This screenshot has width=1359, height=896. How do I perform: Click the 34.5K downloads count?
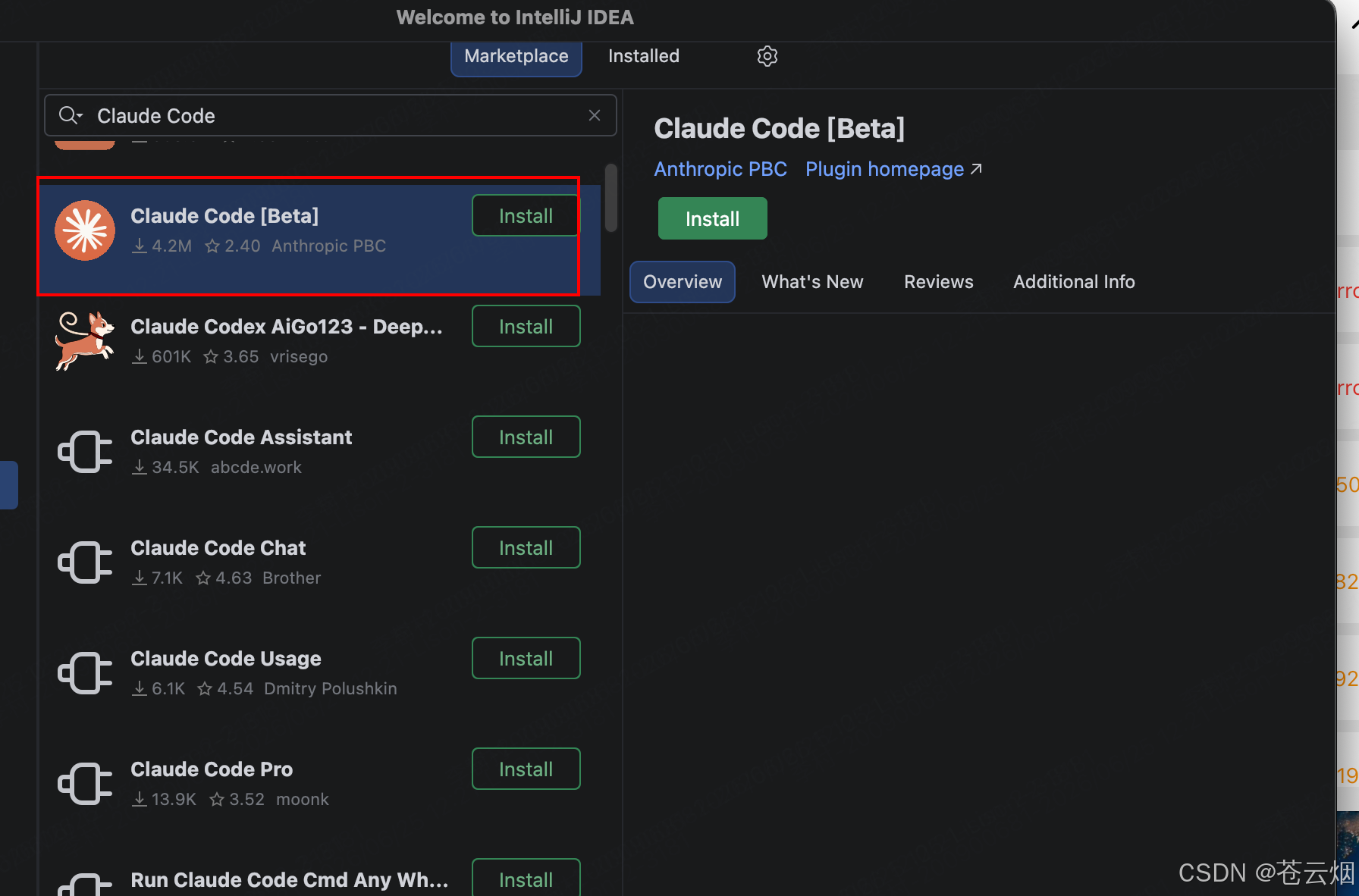[x=166, y=468]
